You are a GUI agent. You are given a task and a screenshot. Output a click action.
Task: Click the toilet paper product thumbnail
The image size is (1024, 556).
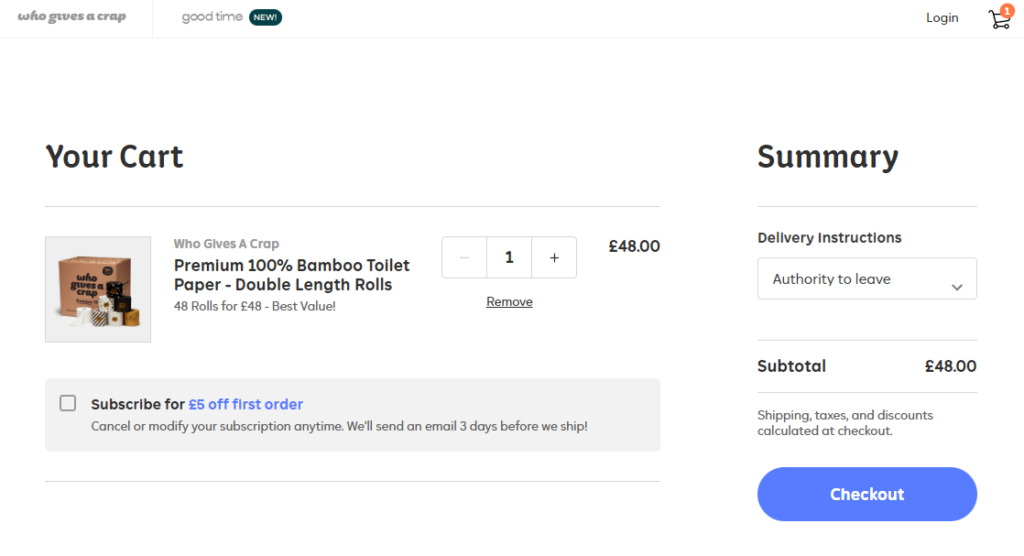(98, 289)
